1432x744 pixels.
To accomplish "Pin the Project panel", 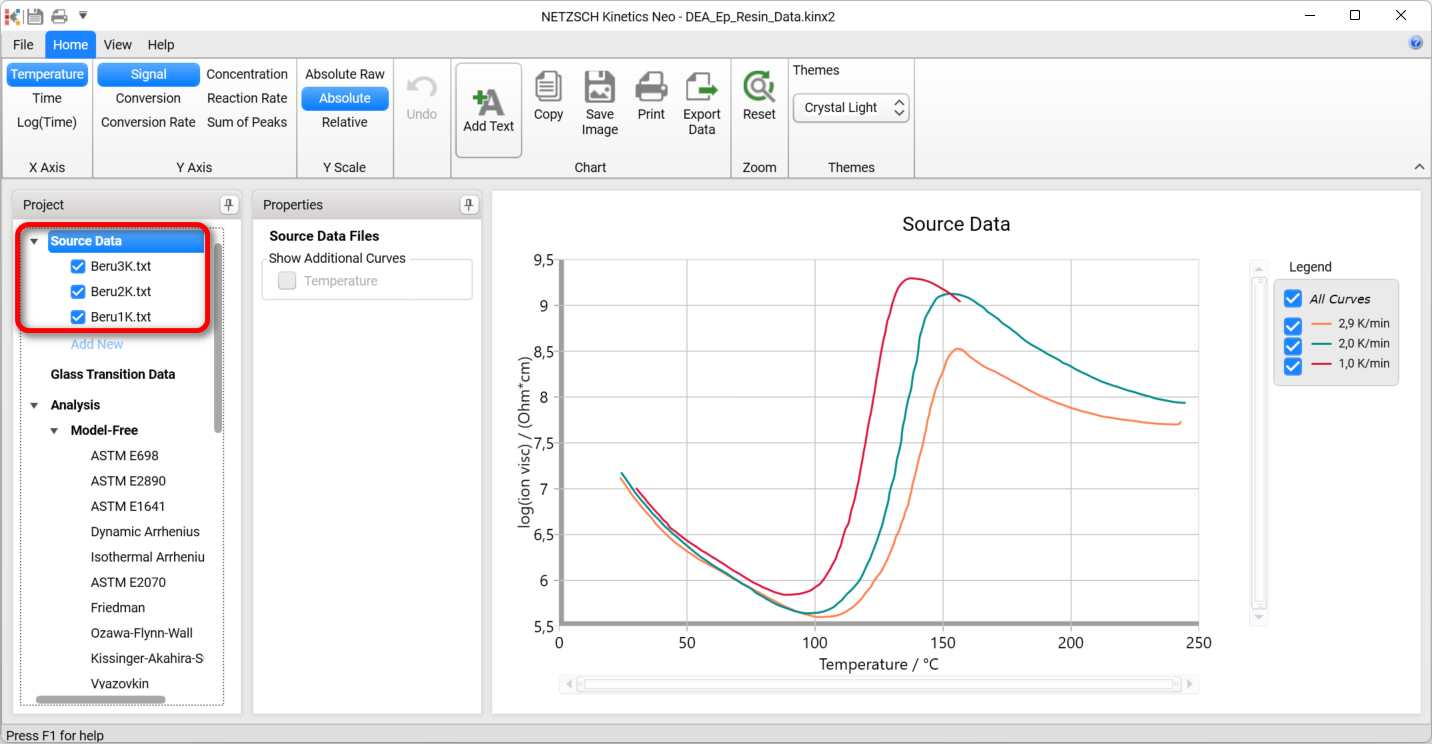I will (x=229, y=205).
